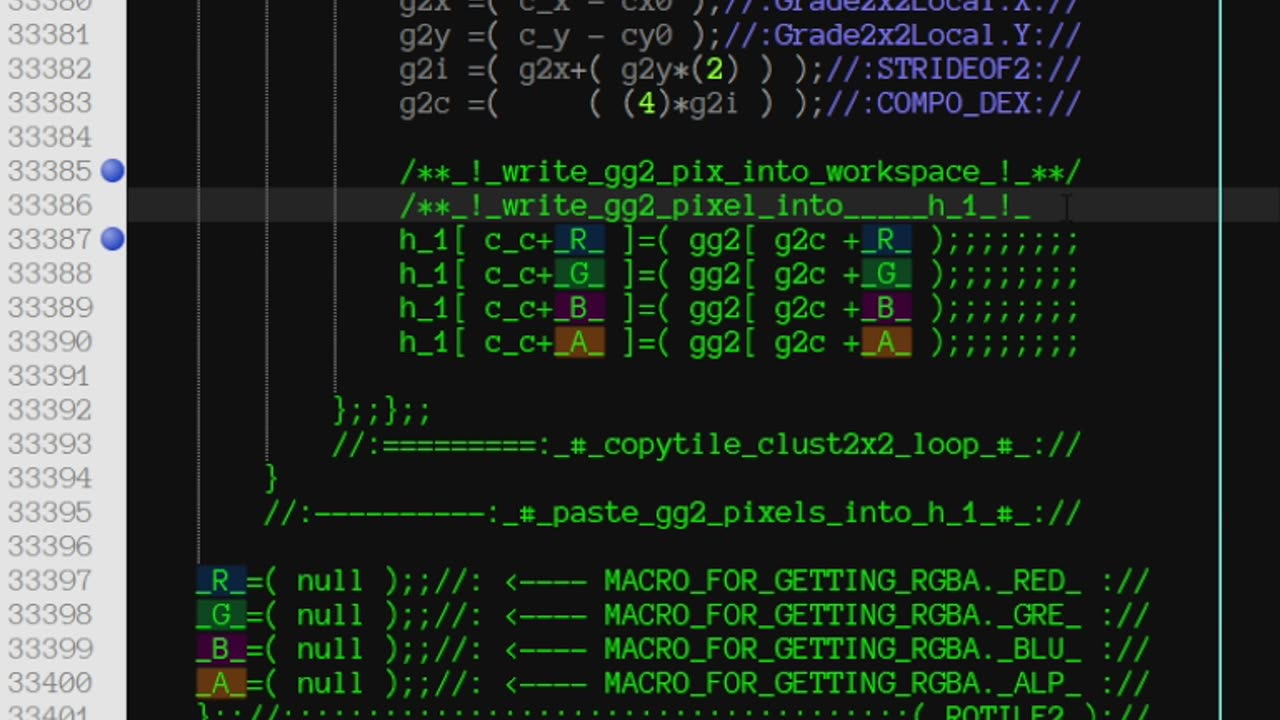
Task: Click the MACRO_FOR_GETTING_RGBA._BLU_ comment
Action: point(842,649)
